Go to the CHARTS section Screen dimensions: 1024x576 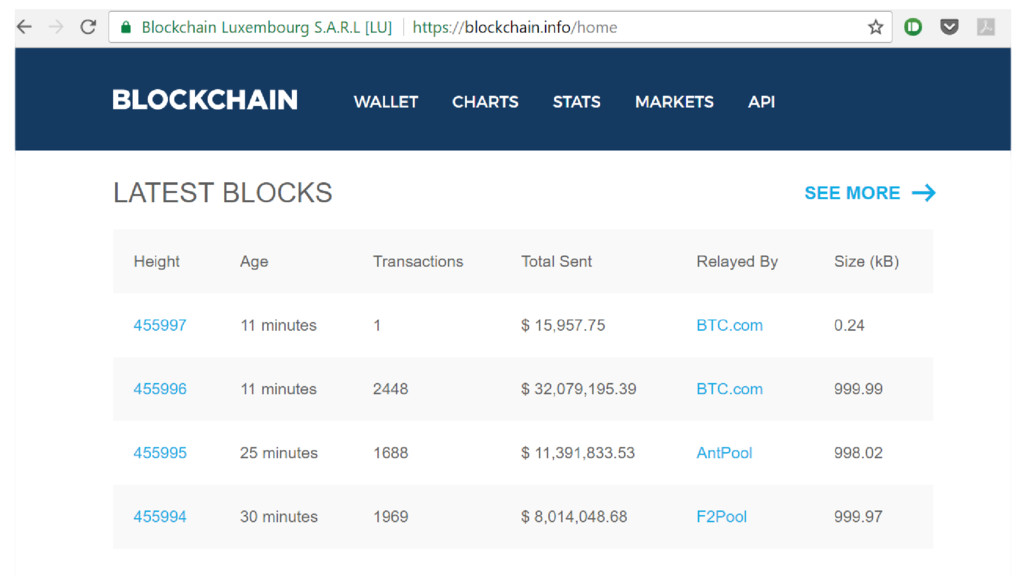tap(485, 102)
